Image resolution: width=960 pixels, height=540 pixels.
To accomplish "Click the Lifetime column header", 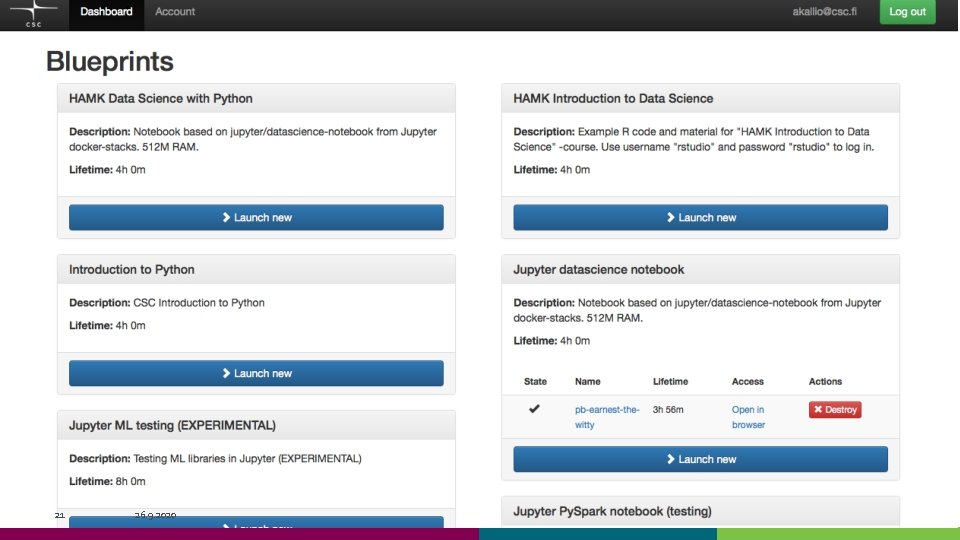I will [x=670, y=381].
